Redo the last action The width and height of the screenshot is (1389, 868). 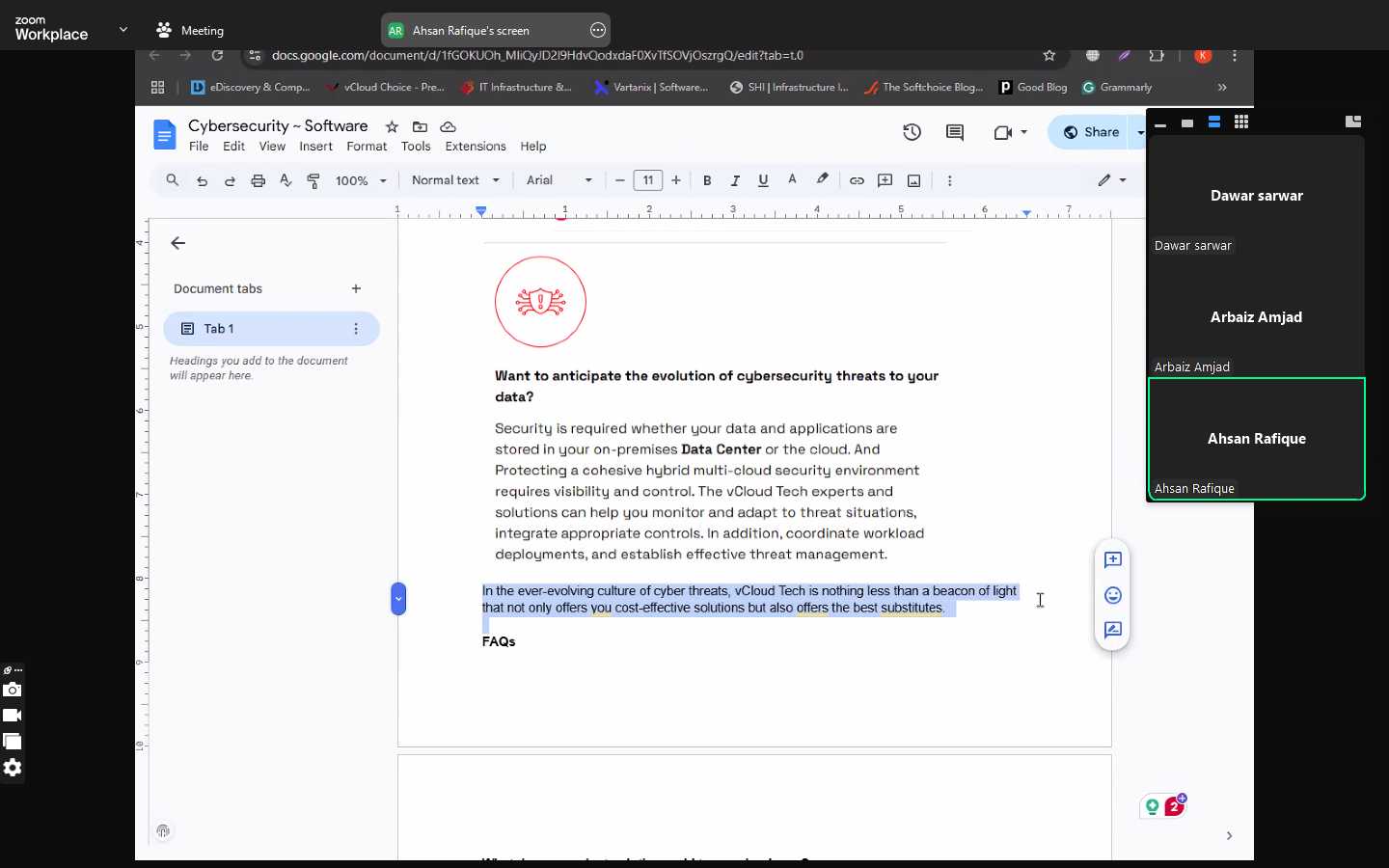[230, 180]
